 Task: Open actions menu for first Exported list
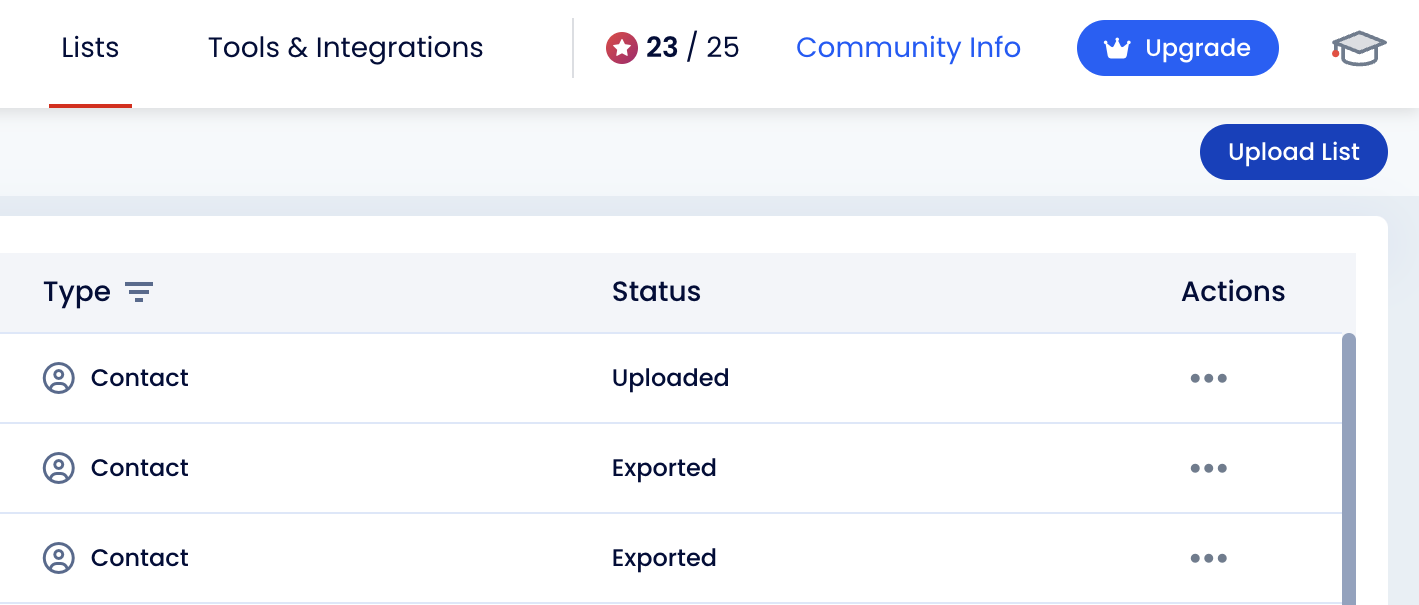(x=1208, y=467)
